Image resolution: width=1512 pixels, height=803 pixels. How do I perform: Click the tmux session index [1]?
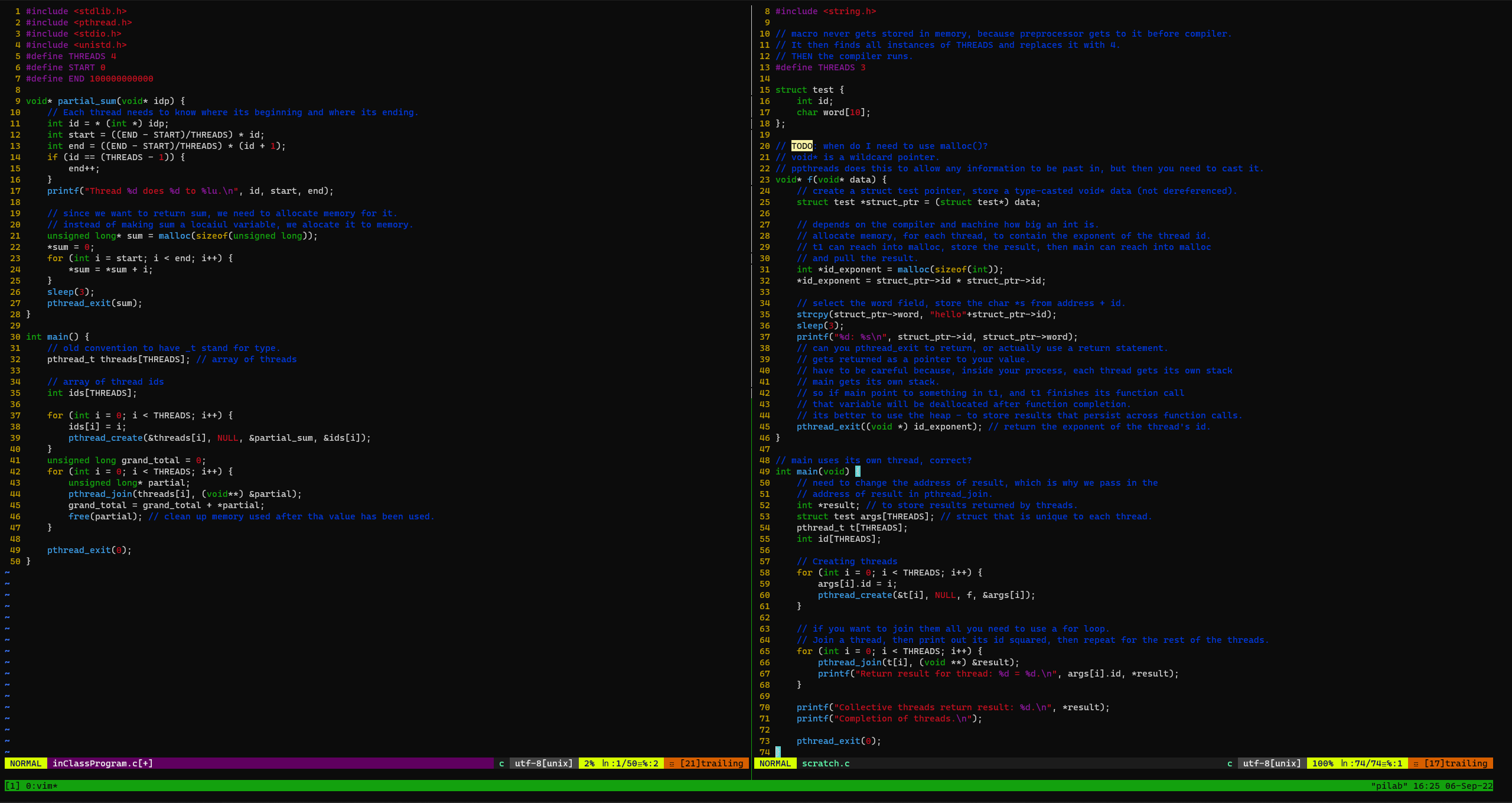[x=12, y=786]
